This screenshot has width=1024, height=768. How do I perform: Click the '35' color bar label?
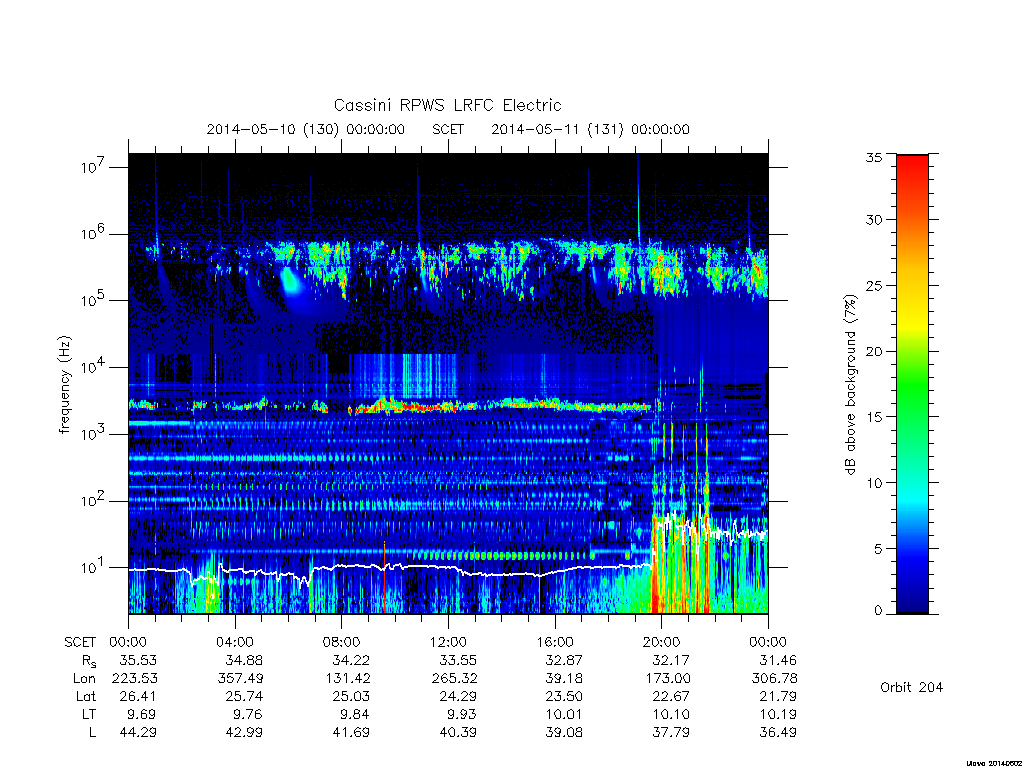874,157
